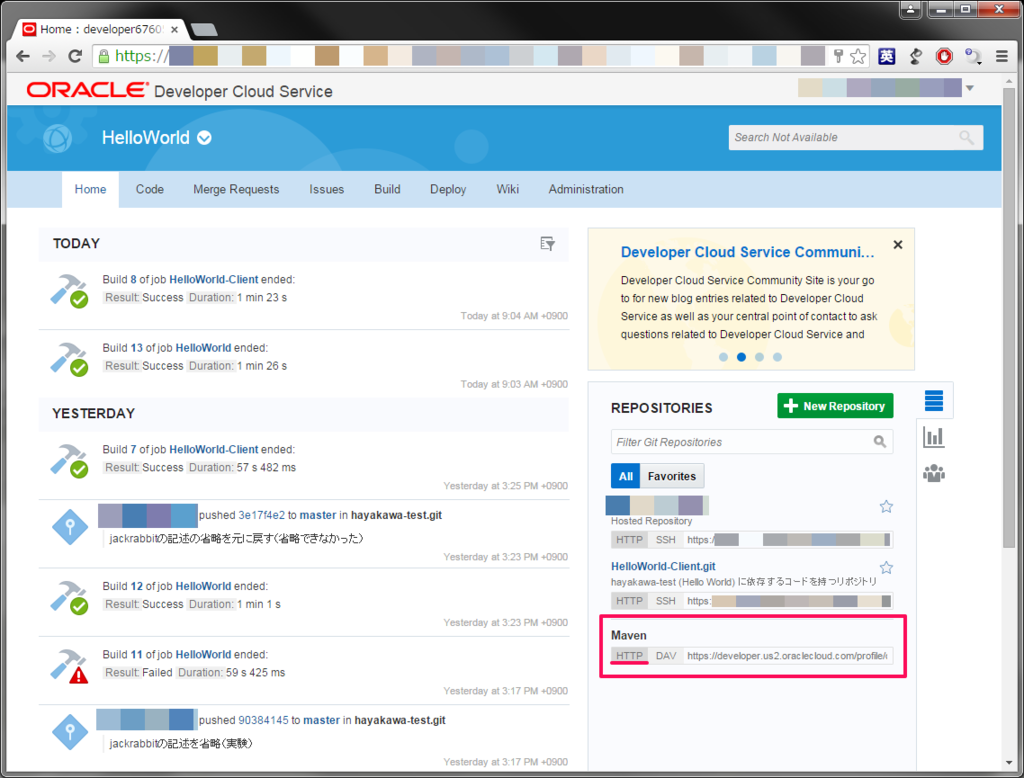Open the statistics bar chart icon
Screen dimensions: 1024x778
point(934,436)
